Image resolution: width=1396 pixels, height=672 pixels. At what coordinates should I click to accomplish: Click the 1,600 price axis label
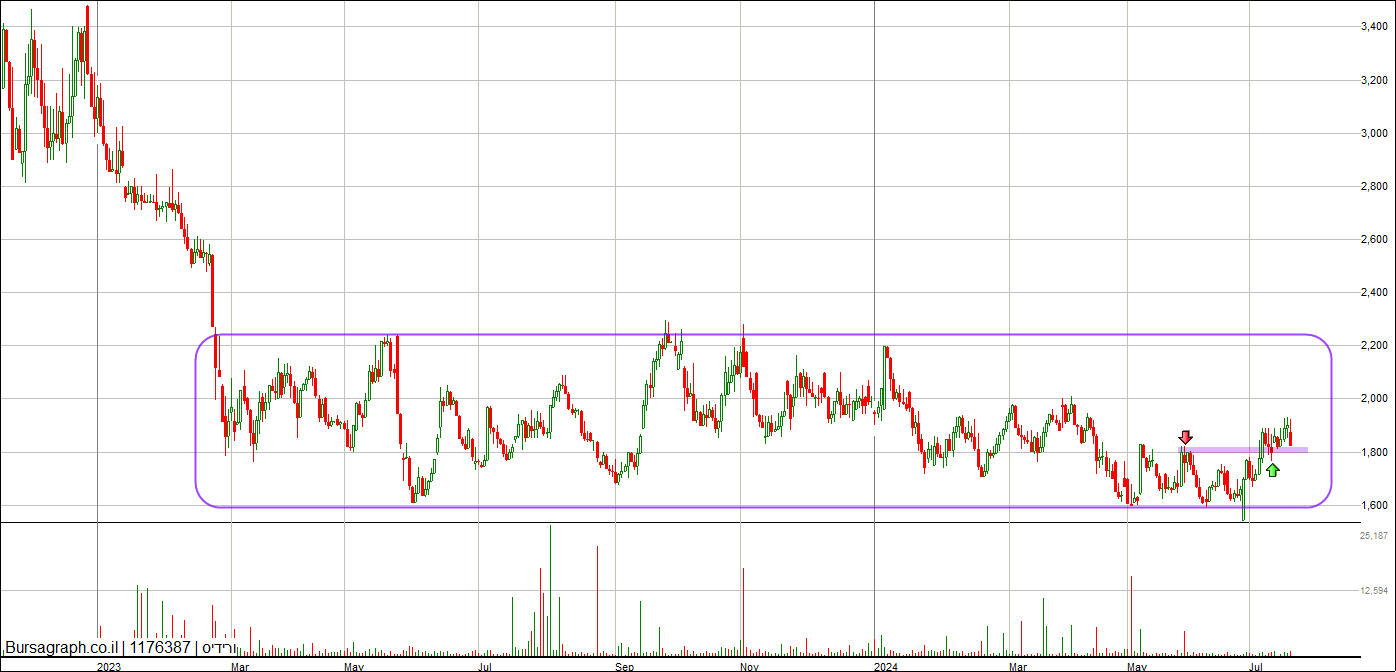[1374, 505]
